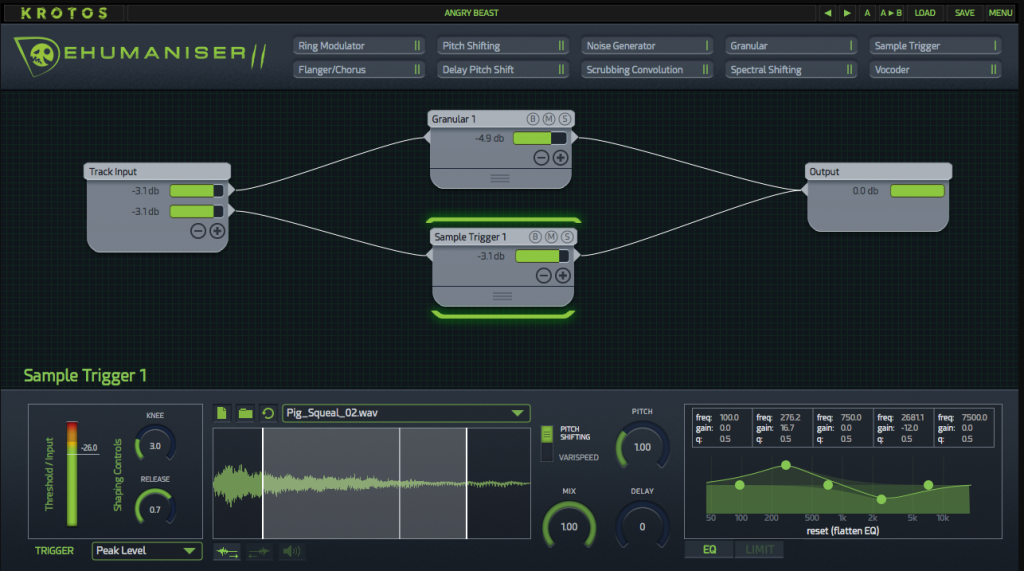Click plus icon on Granular 1 node
Viewport: 1024px width, 571px height.
(560, 157)
